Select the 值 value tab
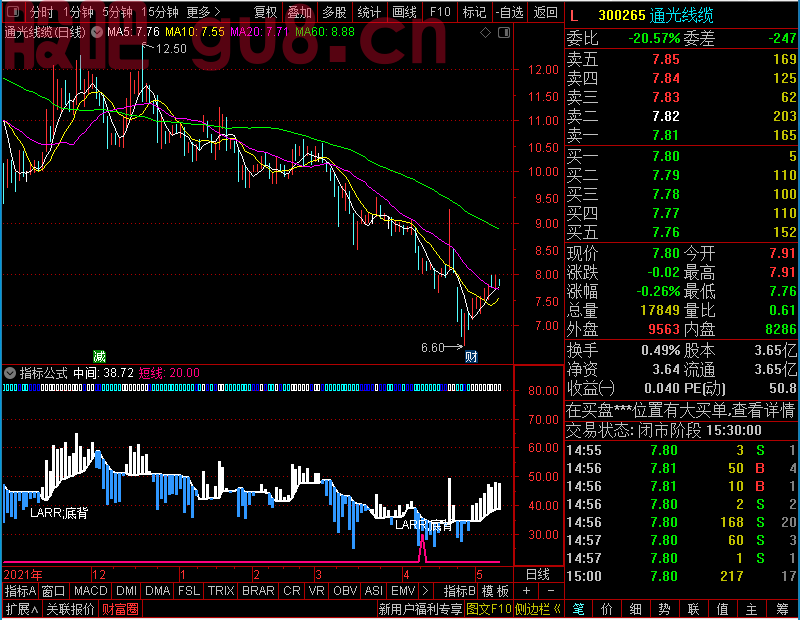The width and height of the screenshot is (800, 620). pos(722,609)
